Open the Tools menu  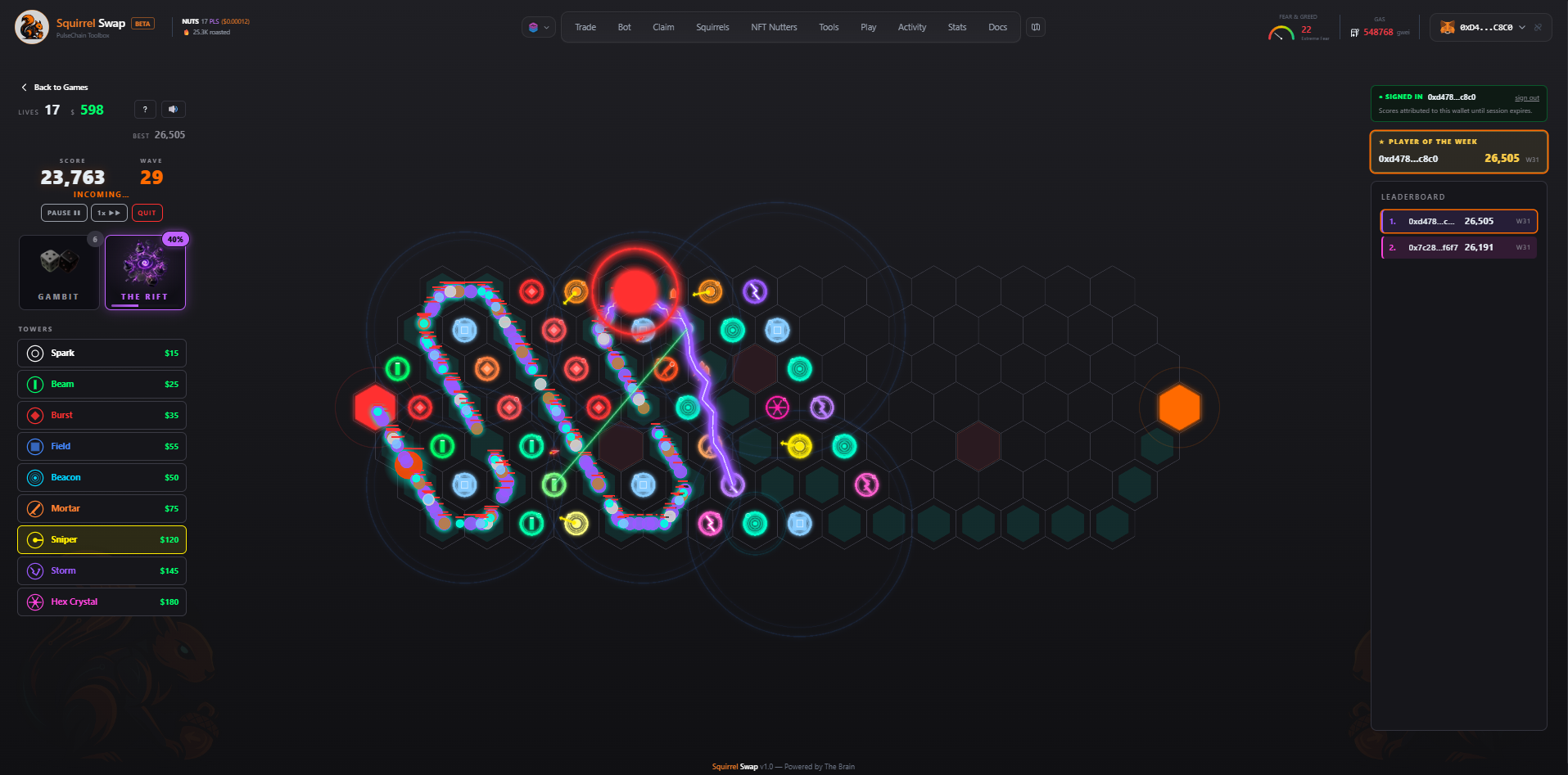point(829,27)
